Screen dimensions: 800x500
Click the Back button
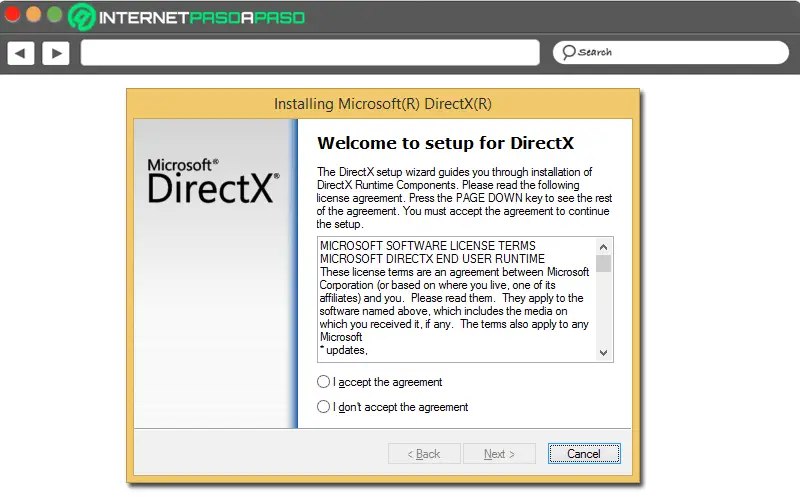(424, 454)
